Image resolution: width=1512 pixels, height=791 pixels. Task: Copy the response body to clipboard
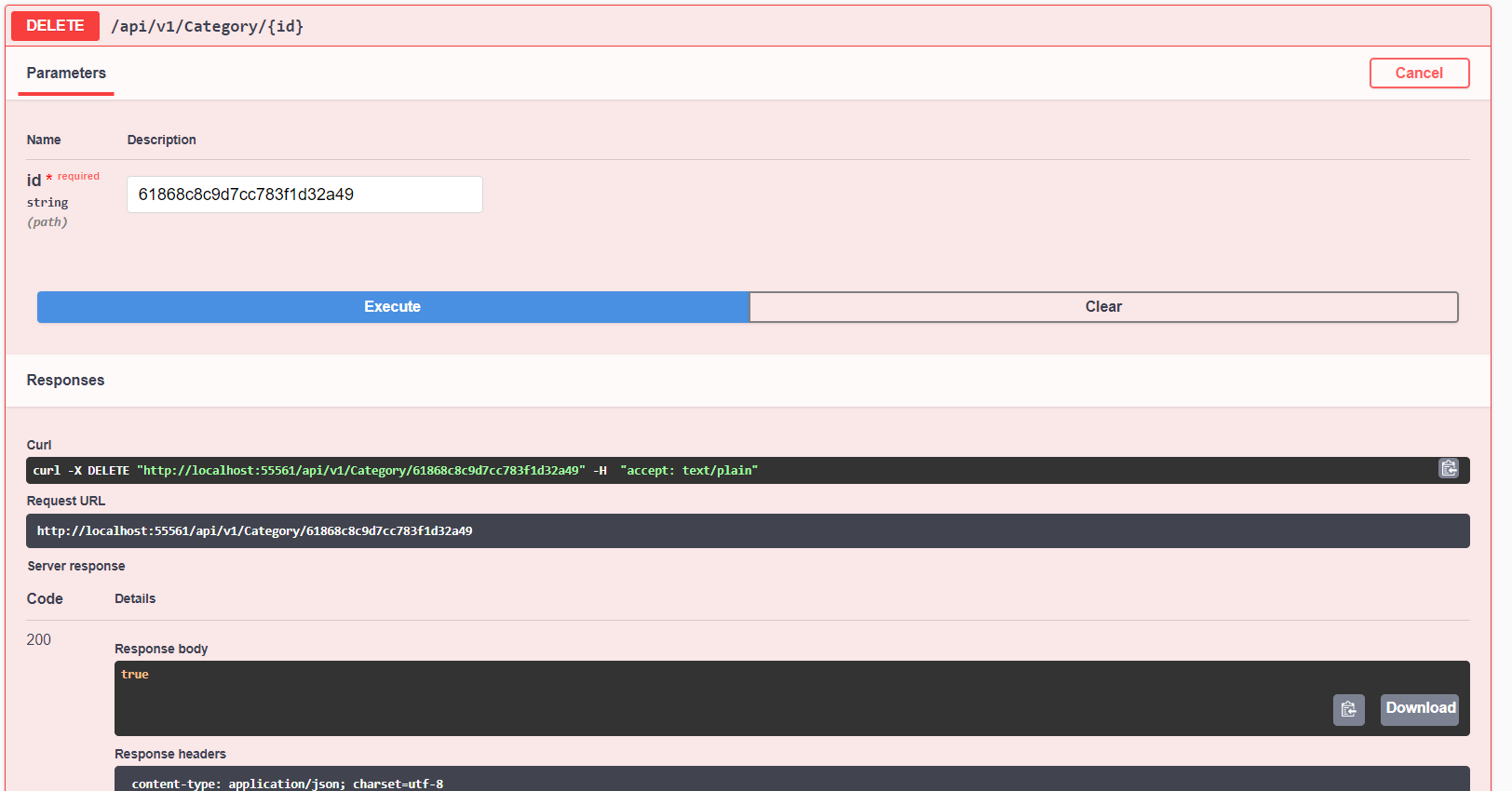pos(1348,709)
